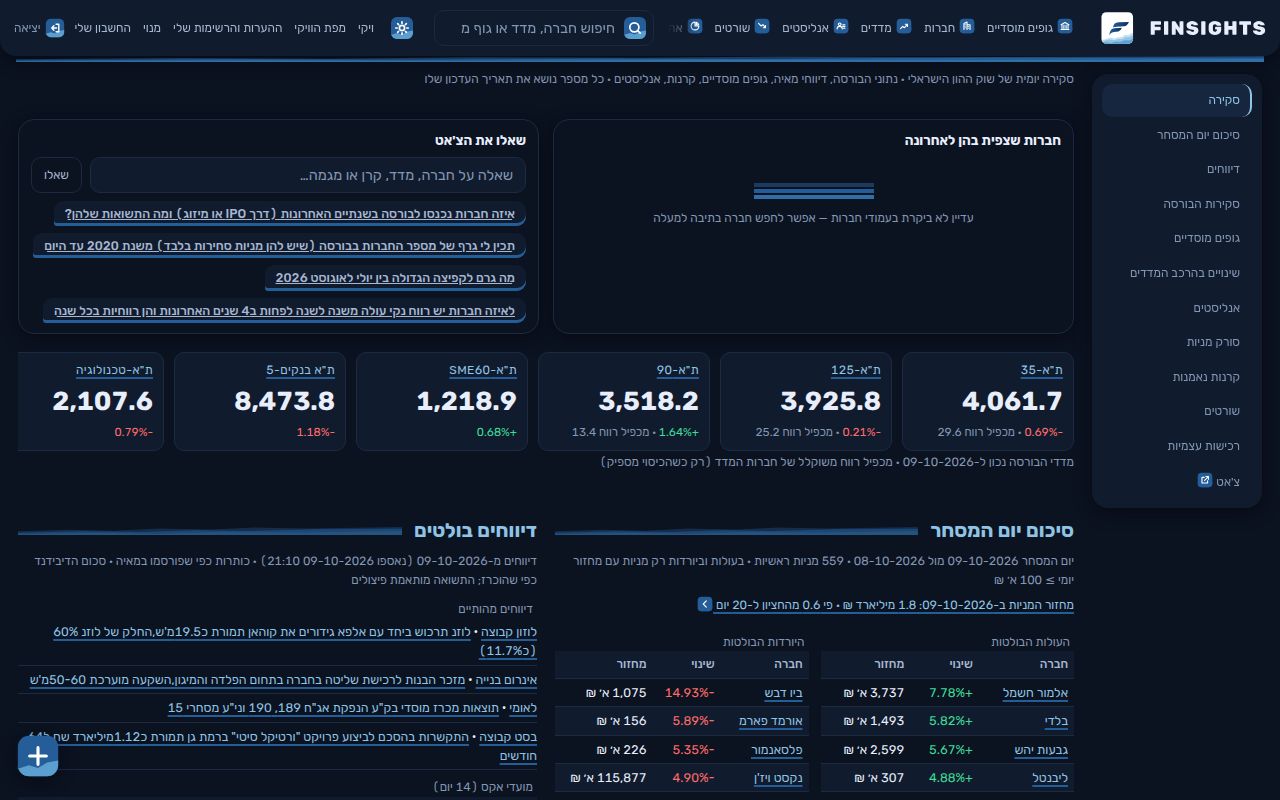Click the top-bar icon beside שורטים

(762, 27)
